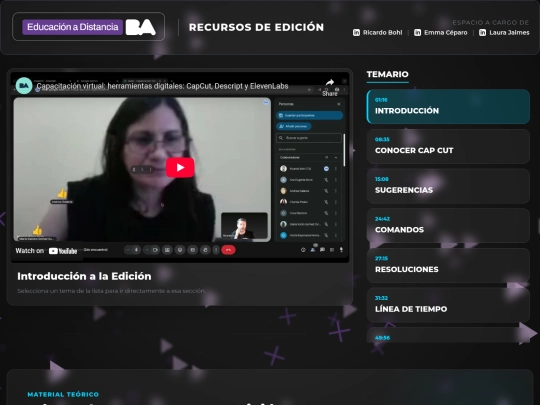Select INTRODUCCIÓN topic at 01:16
Viewport: 540px width, 405px height.
[x=448, y=106]
